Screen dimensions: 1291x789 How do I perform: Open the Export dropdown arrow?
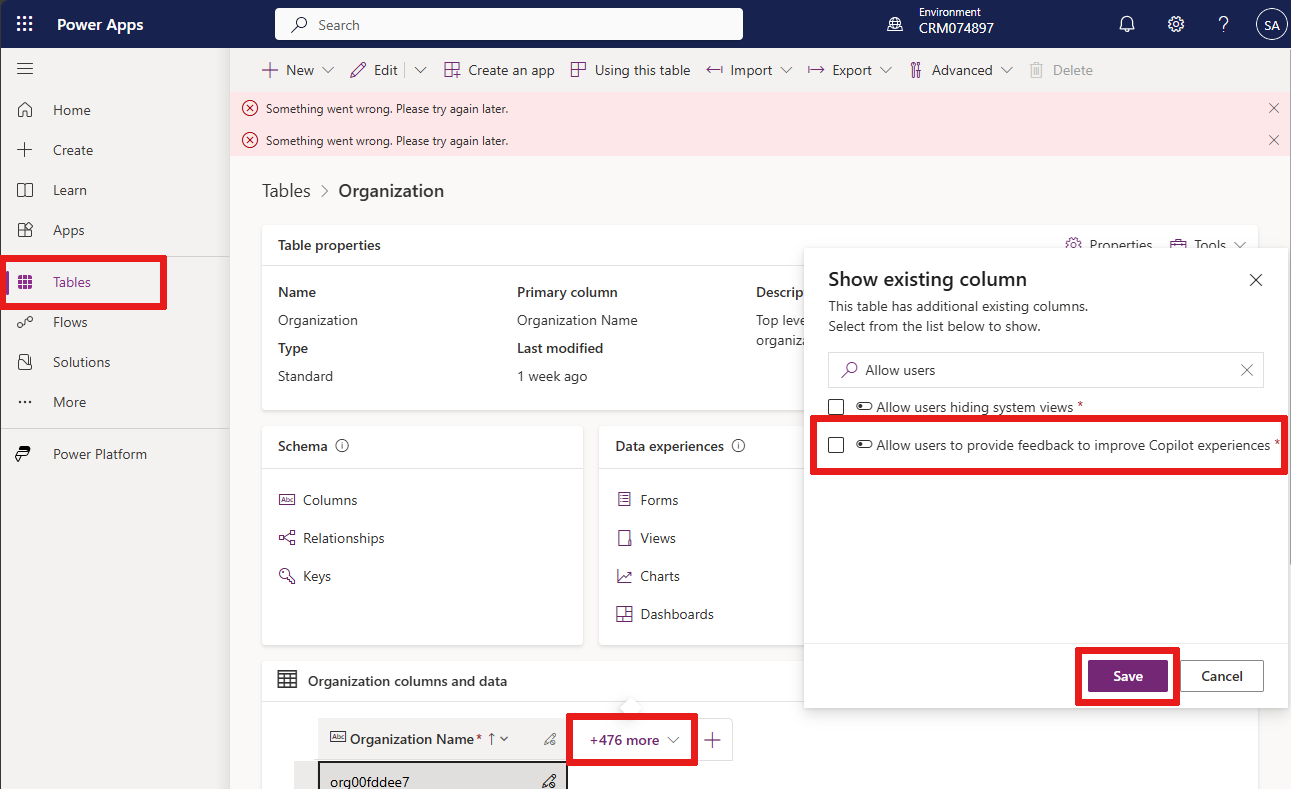[883, 70]
